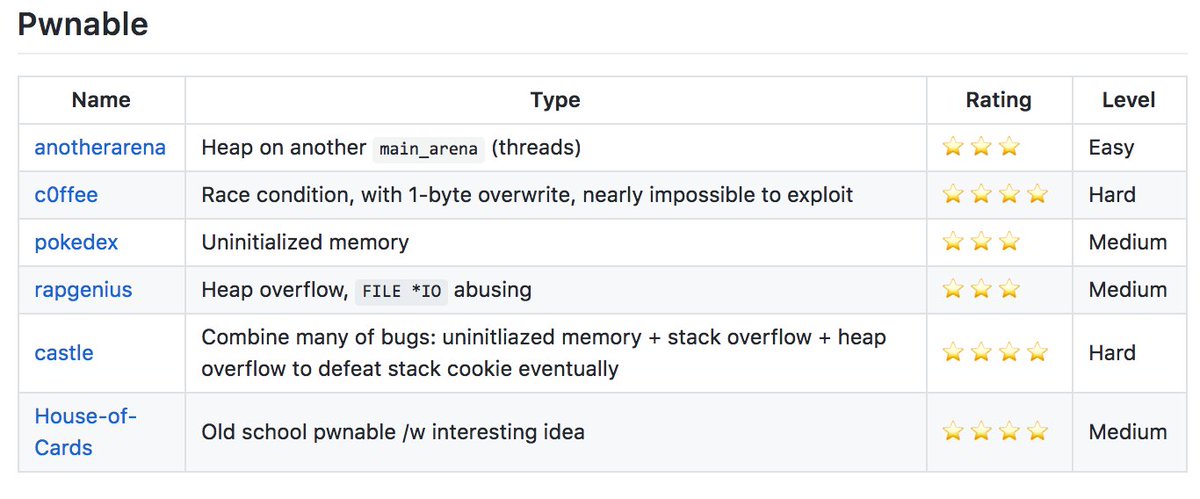
Task: Click the main_arena code snippet
Action: [x=428, y=149]
